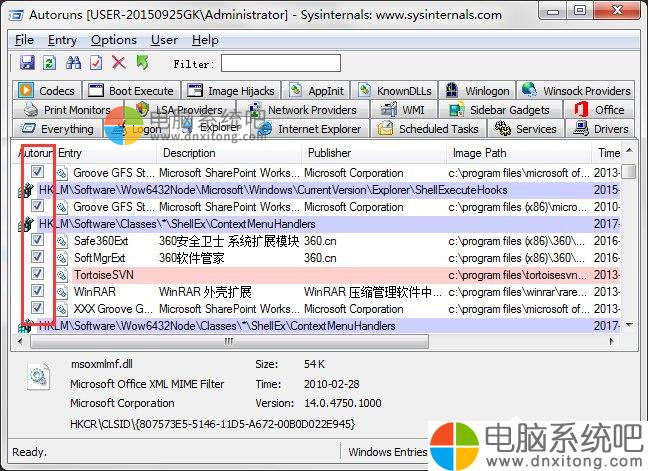The width and height of the screenshot is (648, 471).
Task: Toggle the TortoiseSVN autorun checkbox
Action: (37, 274)
